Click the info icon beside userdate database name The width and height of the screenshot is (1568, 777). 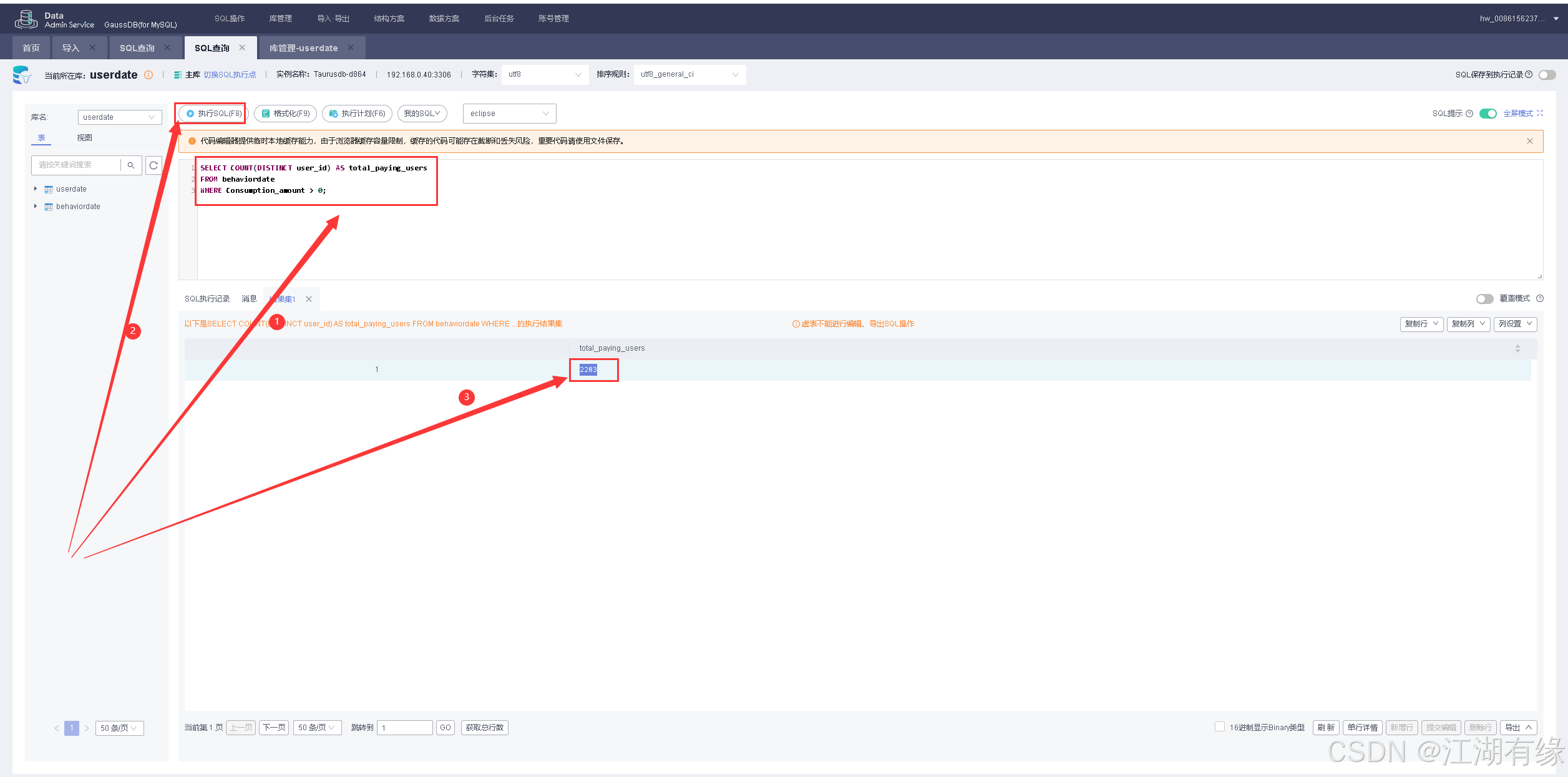[149, 75]
